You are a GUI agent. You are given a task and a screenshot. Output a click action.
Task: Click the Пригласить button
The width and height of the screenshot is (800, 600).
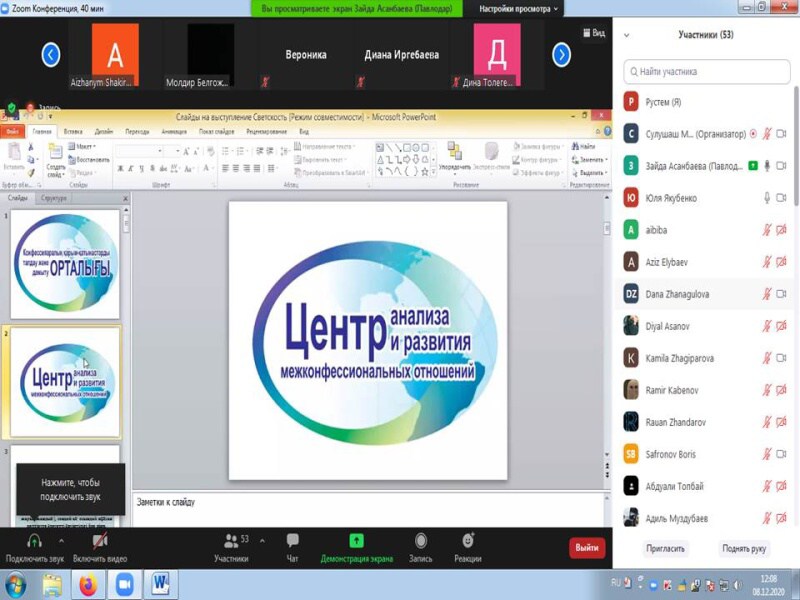coord(665,548)
